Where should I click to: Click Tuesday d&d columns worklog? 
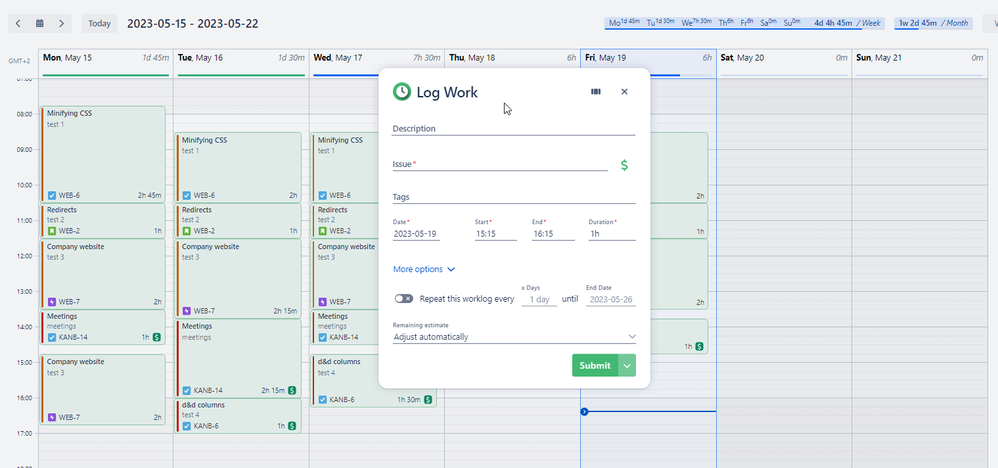coord(238,416)
